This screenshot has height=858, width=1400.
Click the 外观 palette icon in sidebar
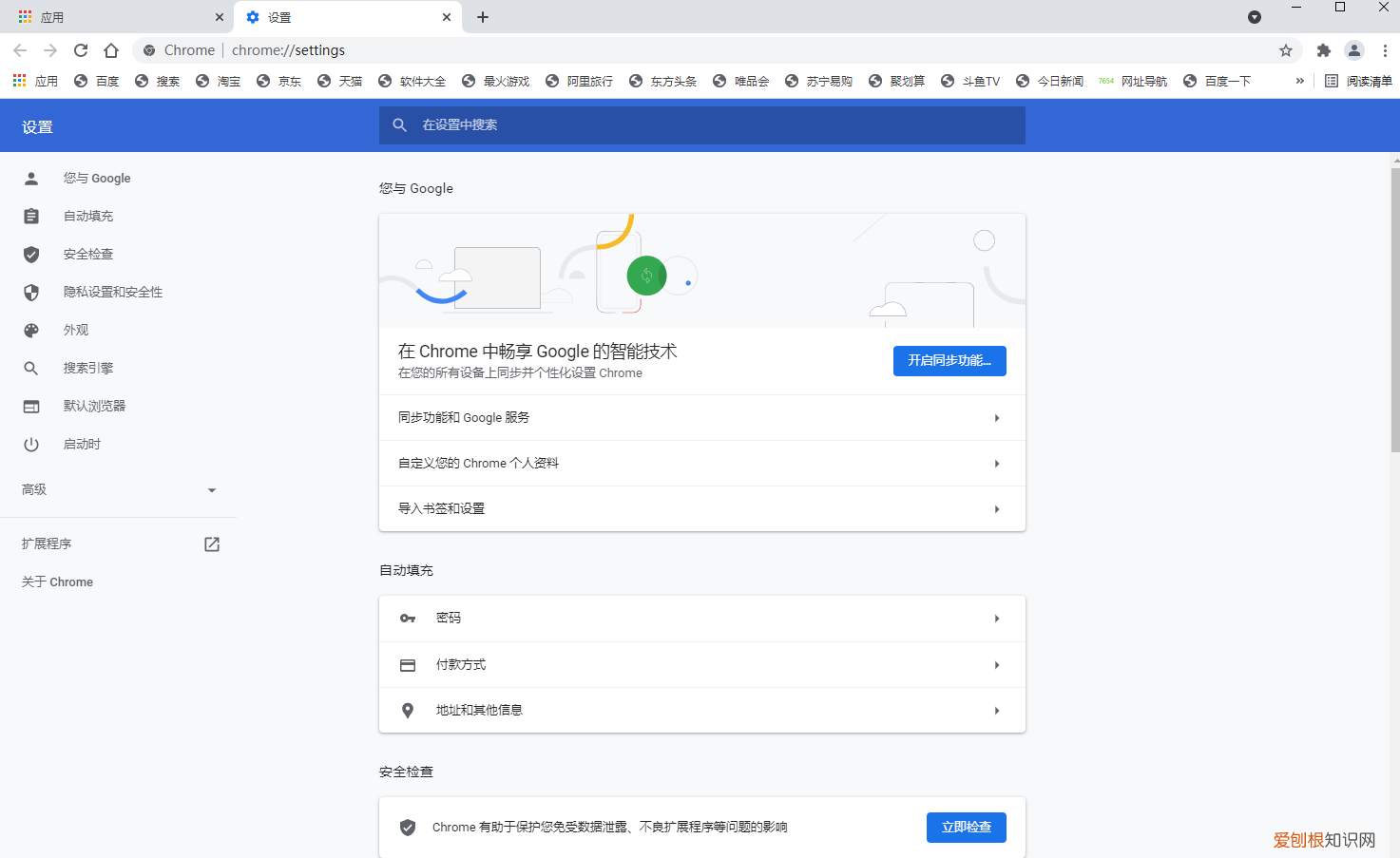pos(31,330)
